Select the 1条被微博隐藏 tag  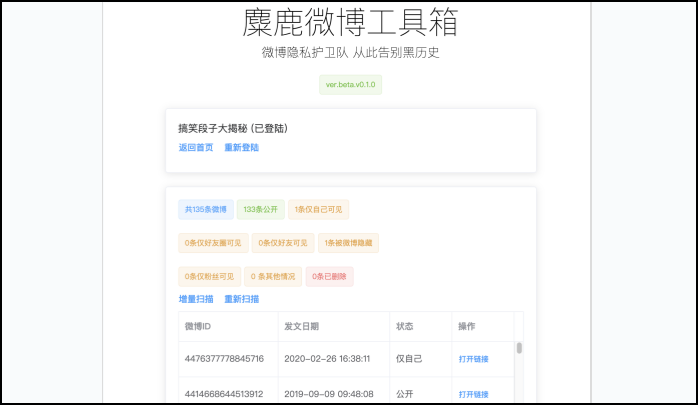pyautogui.click(x=348, y=243)
